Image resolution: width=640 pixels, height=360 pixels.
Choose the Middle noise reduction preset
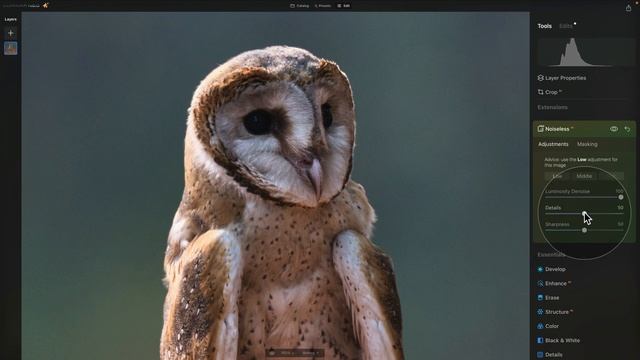584,176
